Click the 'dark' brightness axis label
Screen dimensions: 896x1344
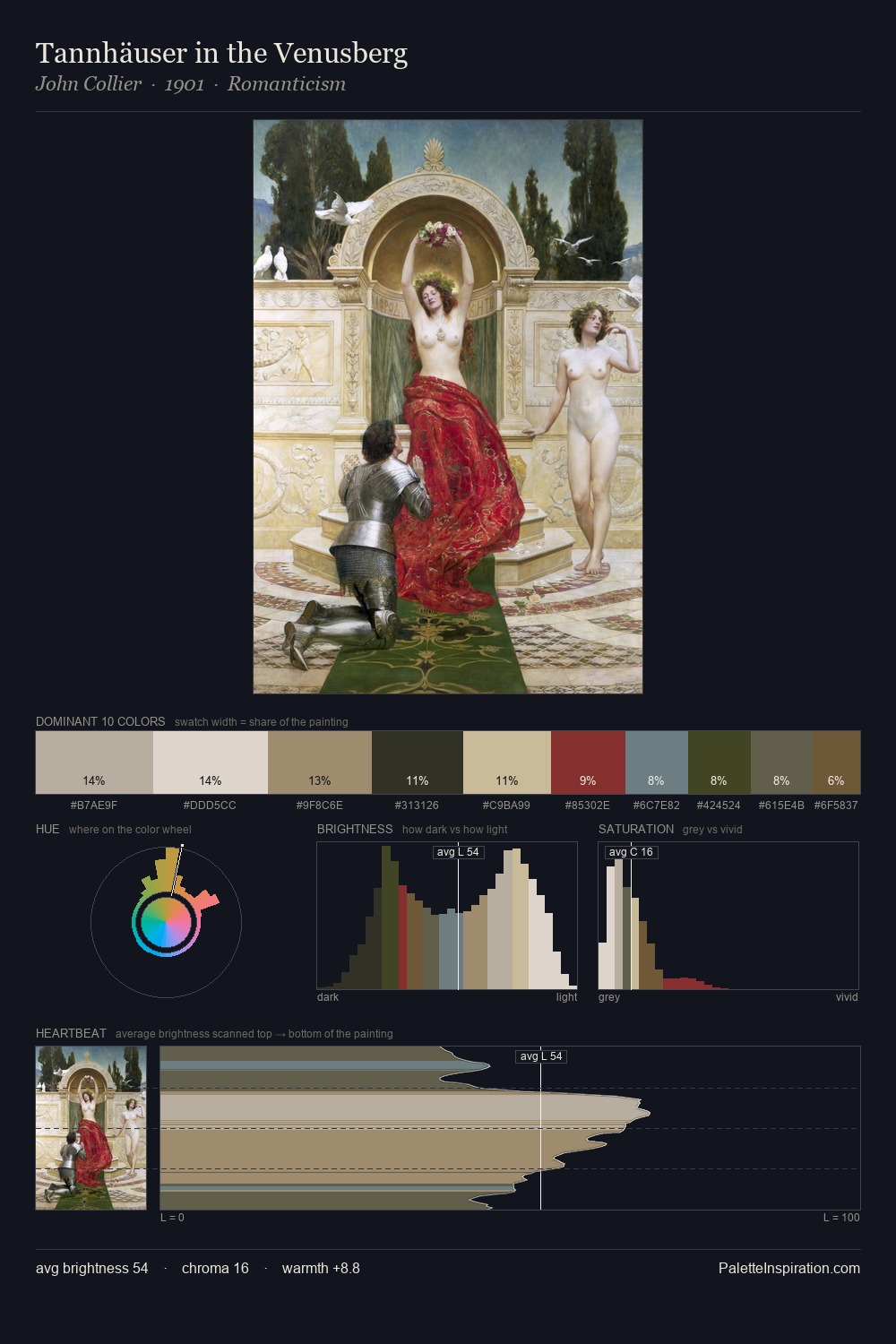(328, 997)
